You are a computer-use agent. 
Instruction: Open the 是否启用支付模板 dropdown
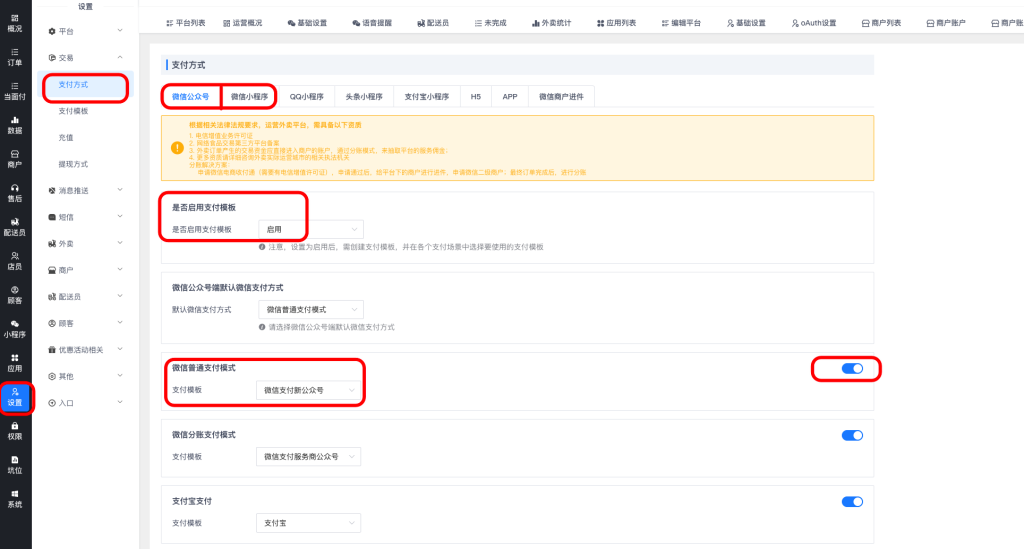[x=310, y=229]
